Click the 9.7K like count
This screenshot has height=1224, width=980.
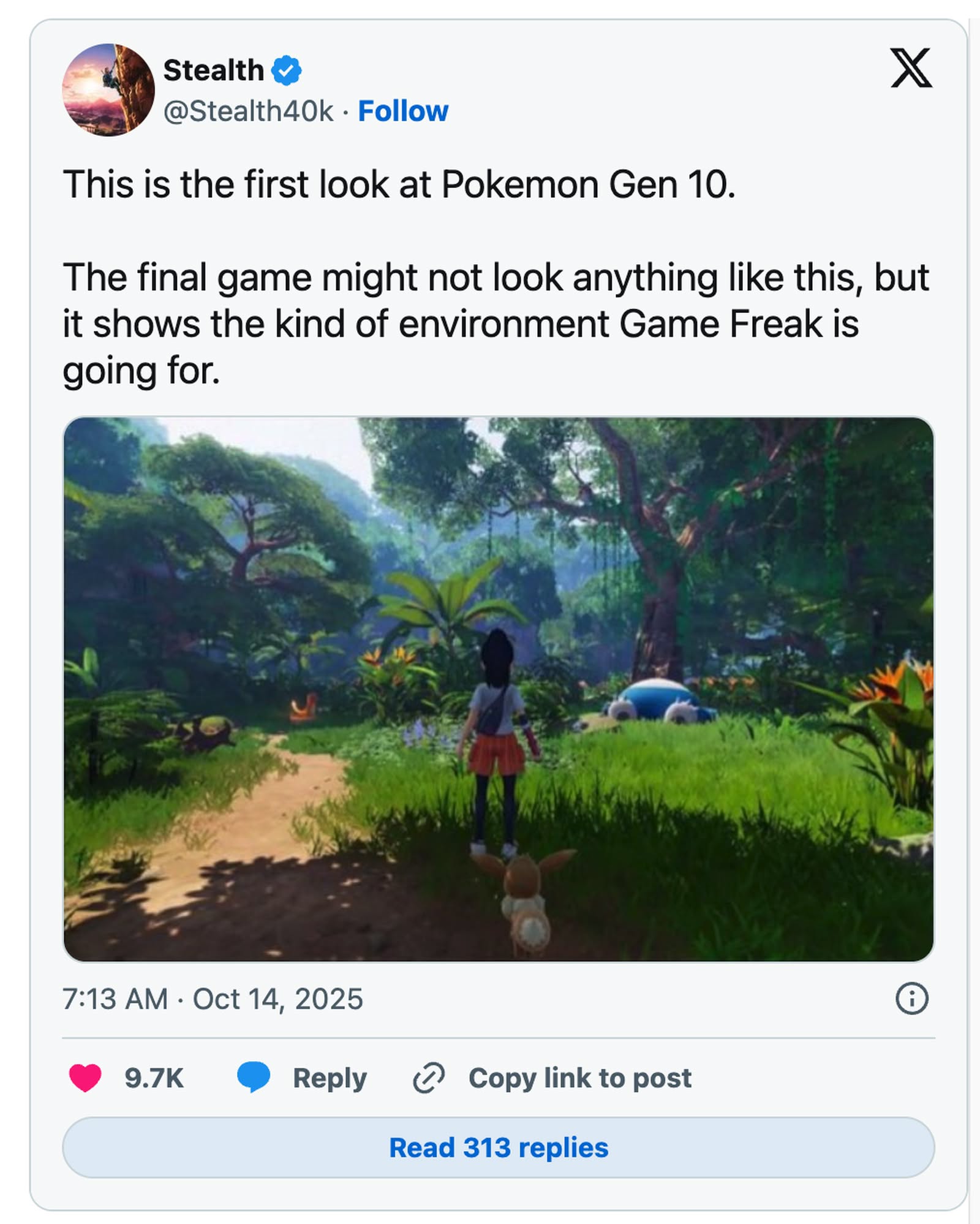154,1078
